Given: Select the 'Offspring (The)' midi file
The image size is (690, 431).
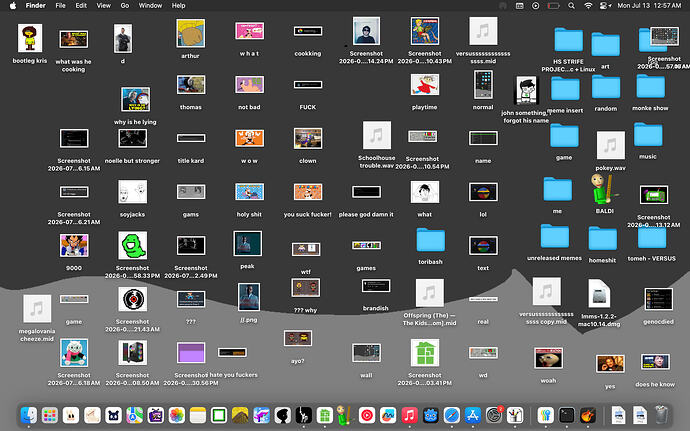Looking at the screenshot, I should 429,293.
